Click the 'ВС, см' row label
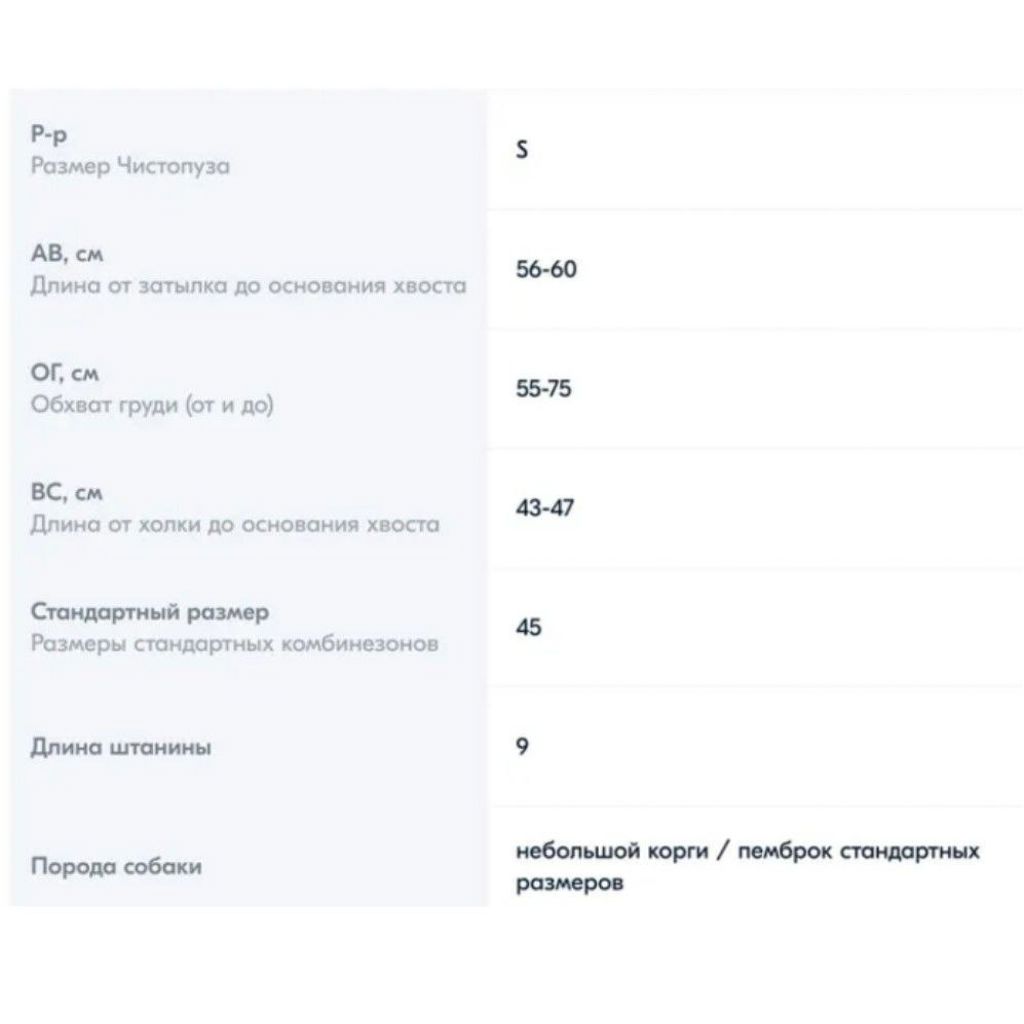 pos(67,492)
